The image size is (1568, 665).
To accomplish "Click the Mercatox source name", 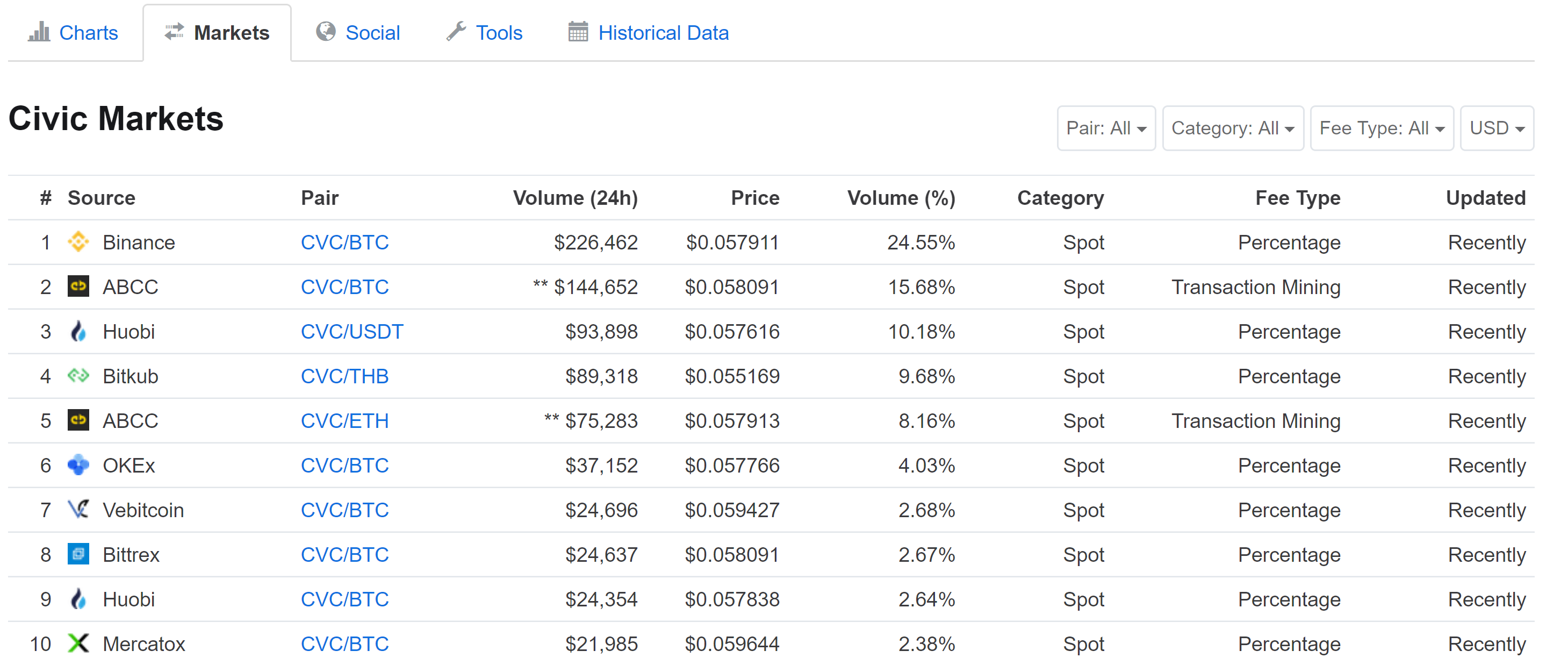I will pyautogui.click(x=143, y=643).
